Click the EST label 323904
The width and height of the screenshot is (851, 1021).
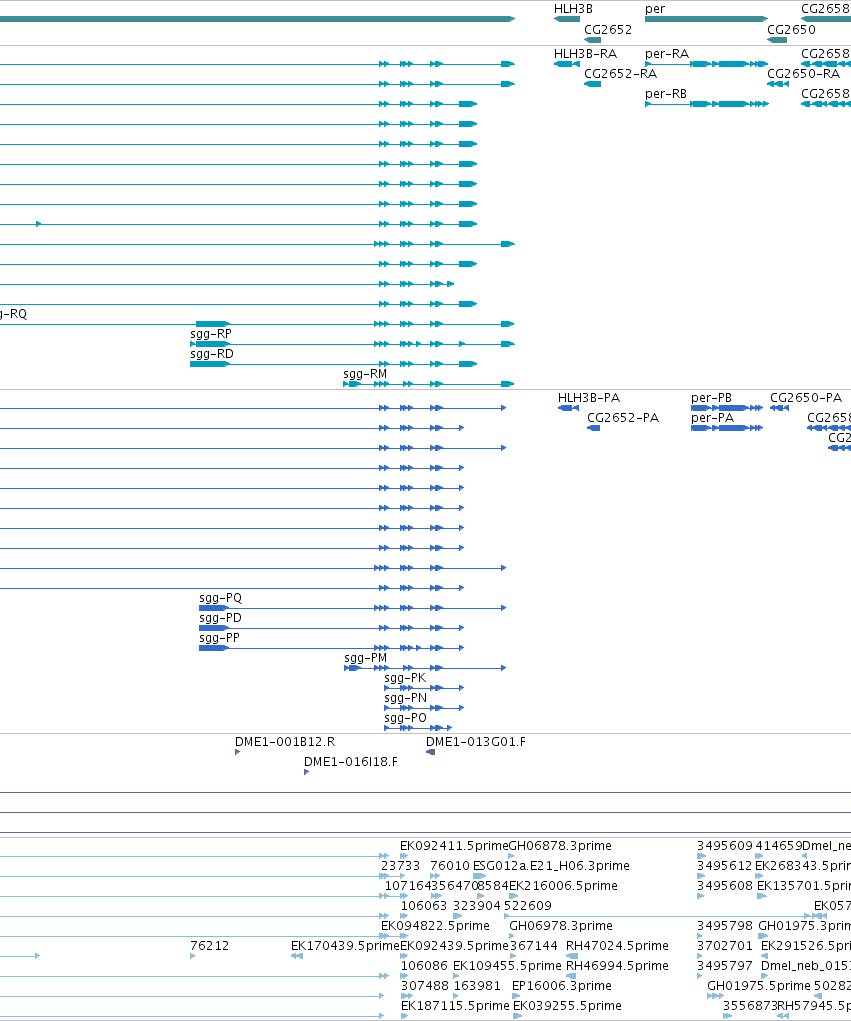coord(477,906)
